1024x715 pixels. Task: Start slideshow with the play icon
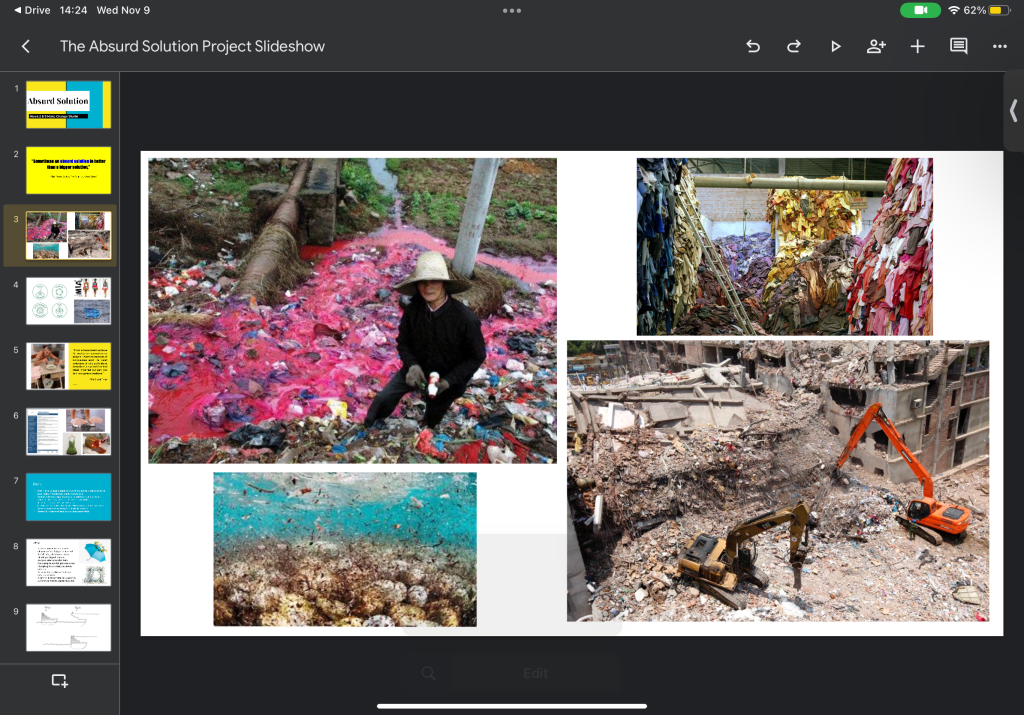835,46
